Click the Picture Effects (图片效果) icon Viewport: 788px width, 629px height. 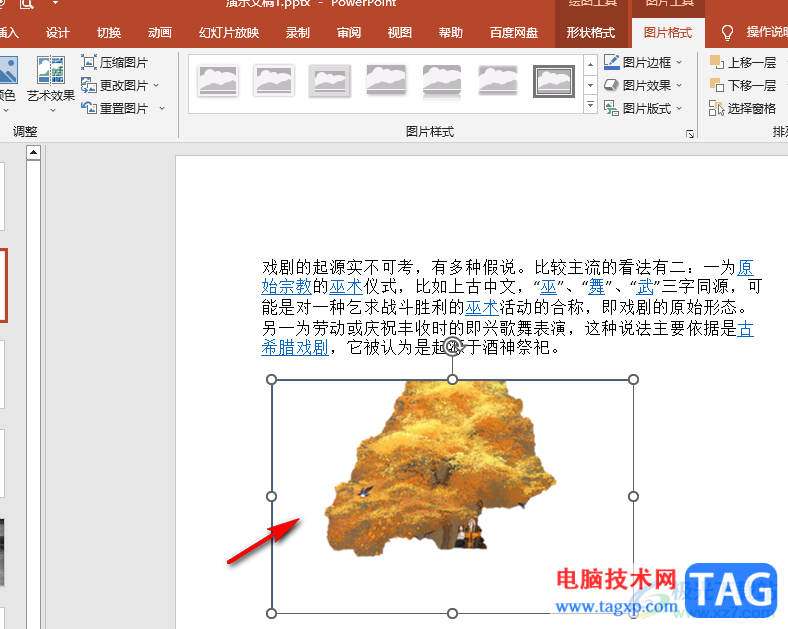coord(611,85)
